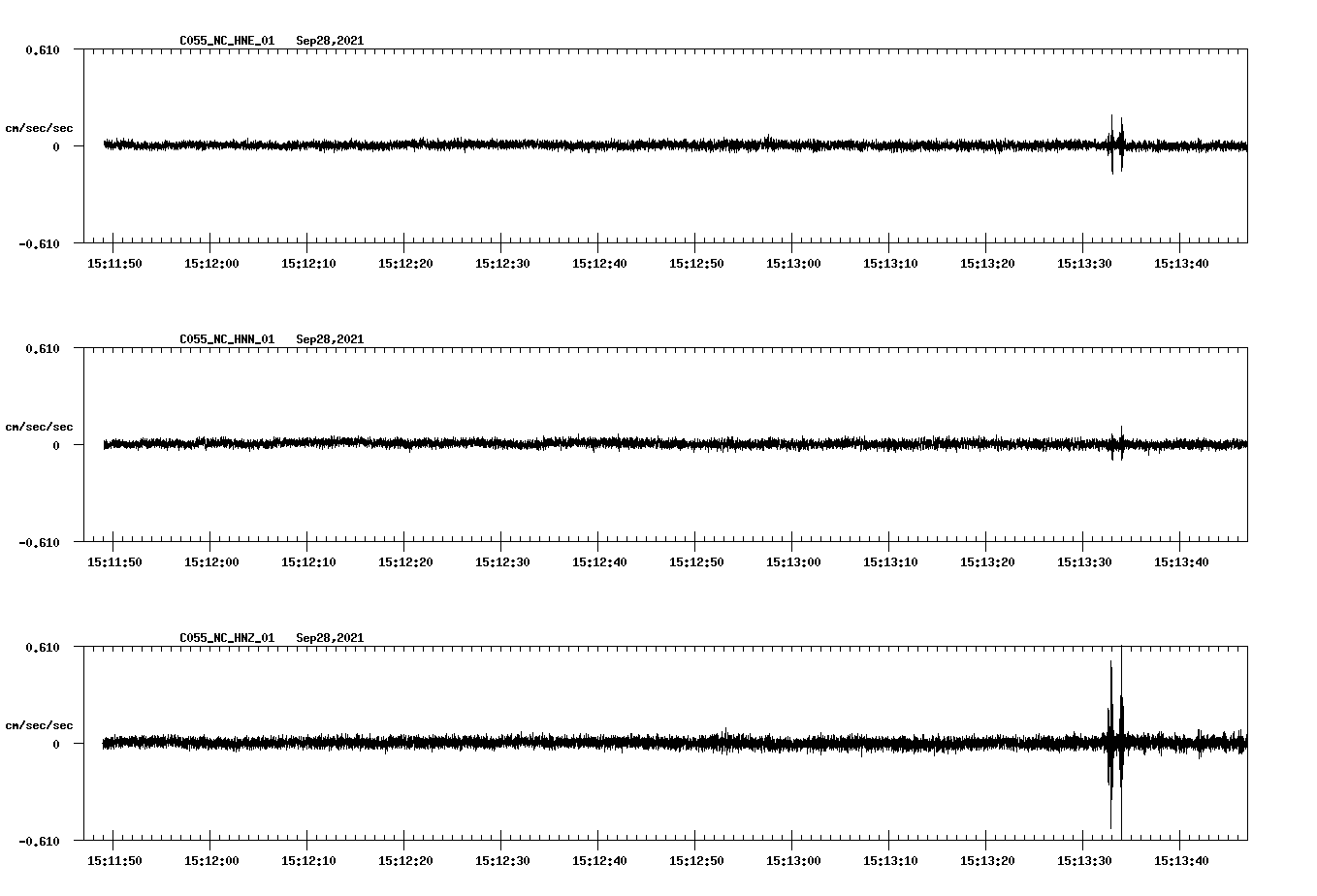Click the 15:12:50 time label under the HNZ plot

point(696,861)
